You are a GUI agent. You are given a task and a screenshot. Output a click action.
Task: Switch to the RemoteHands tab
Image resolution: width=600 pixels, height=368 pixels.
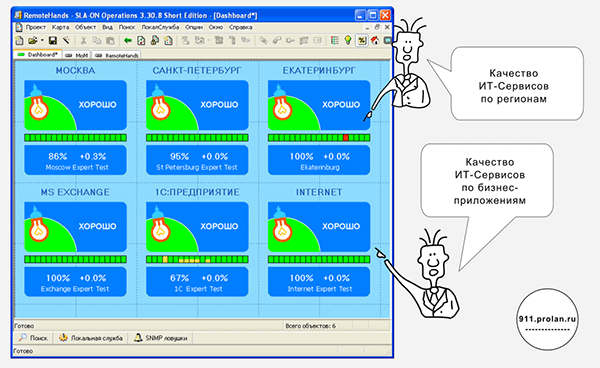coord(116,55)
